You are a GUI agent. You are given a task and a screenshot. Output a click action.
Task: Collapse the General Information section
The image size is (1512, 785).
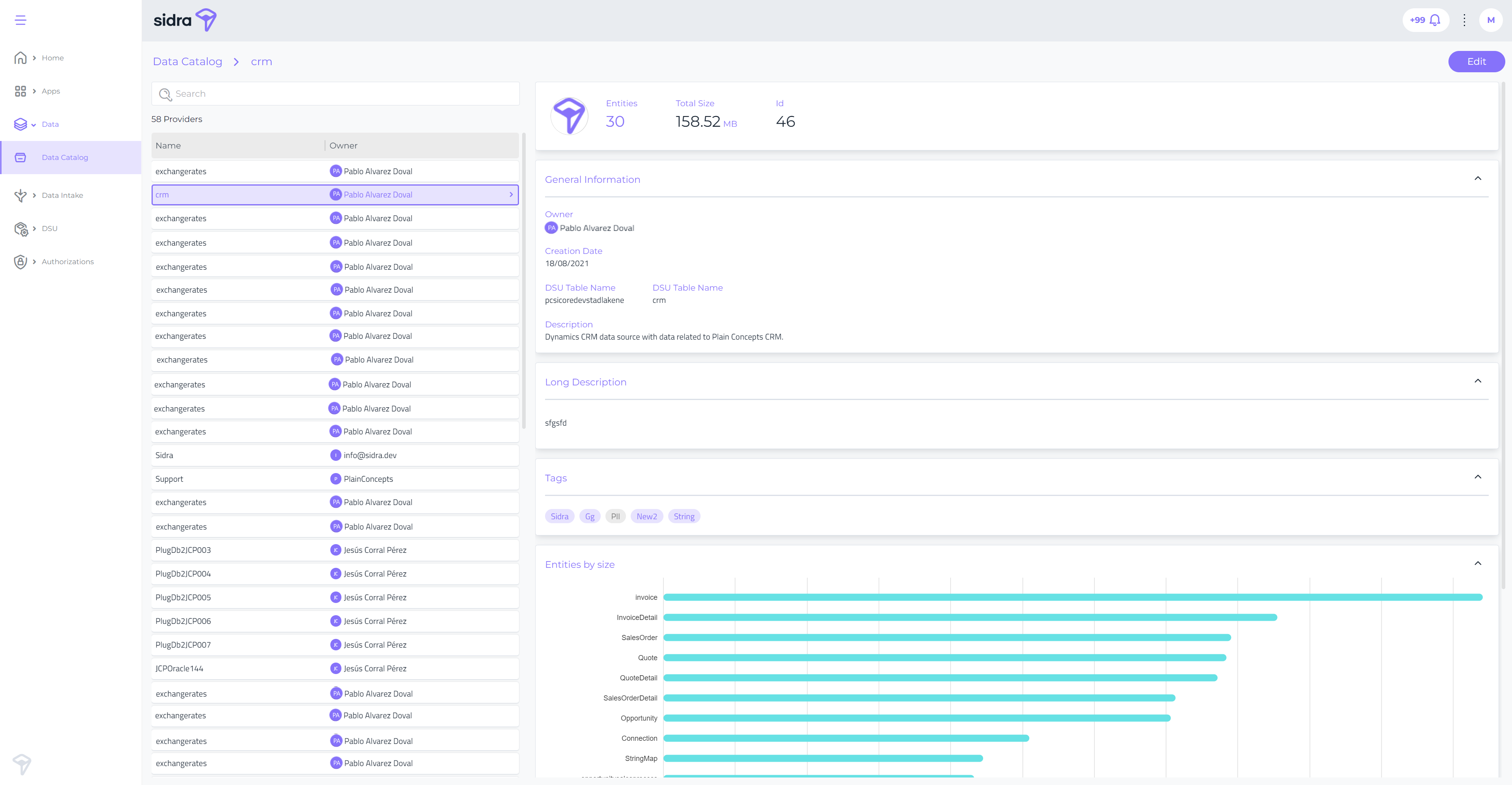[1477, 178]
